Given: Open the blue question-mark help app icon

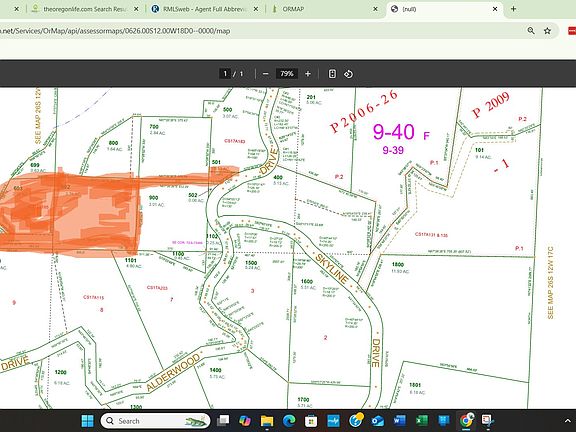Looking at the screenshot, I should (356, 420).
